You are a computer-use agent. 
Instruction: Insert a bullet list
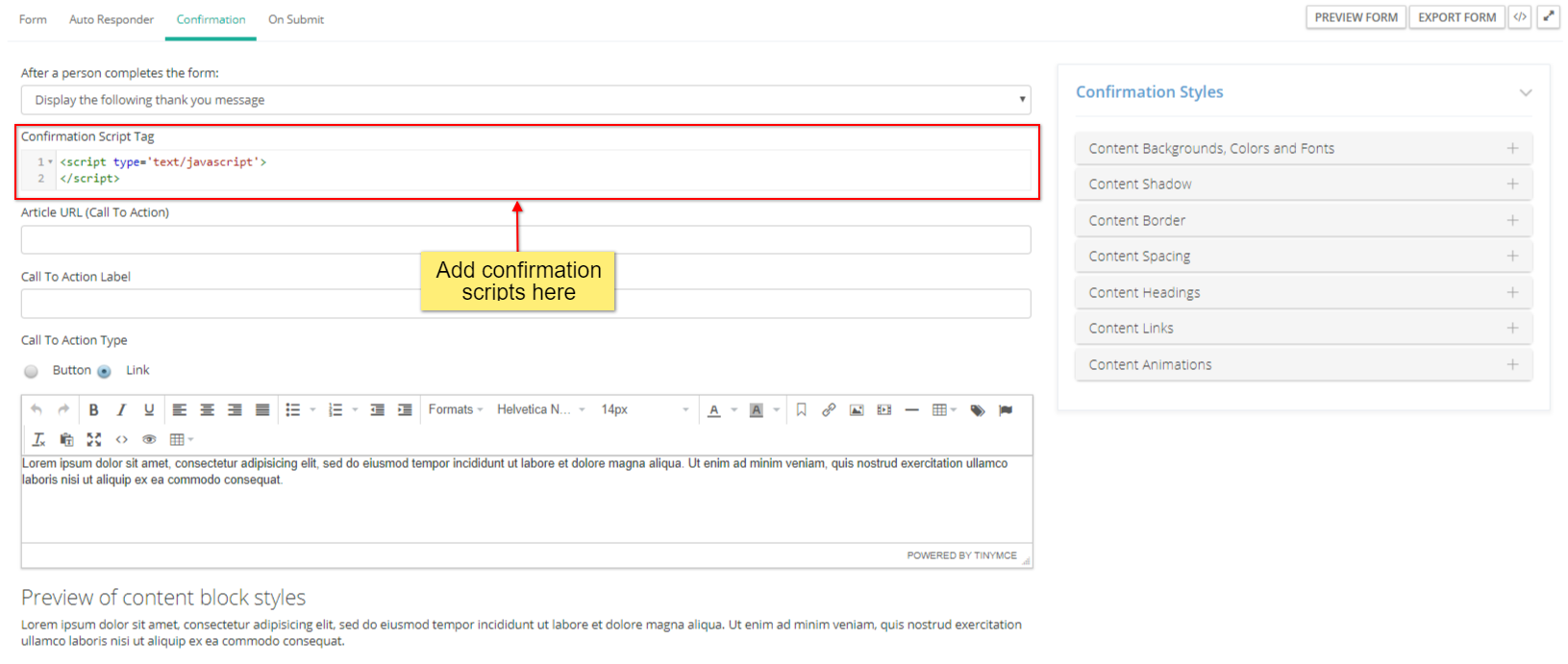(293, 410)
